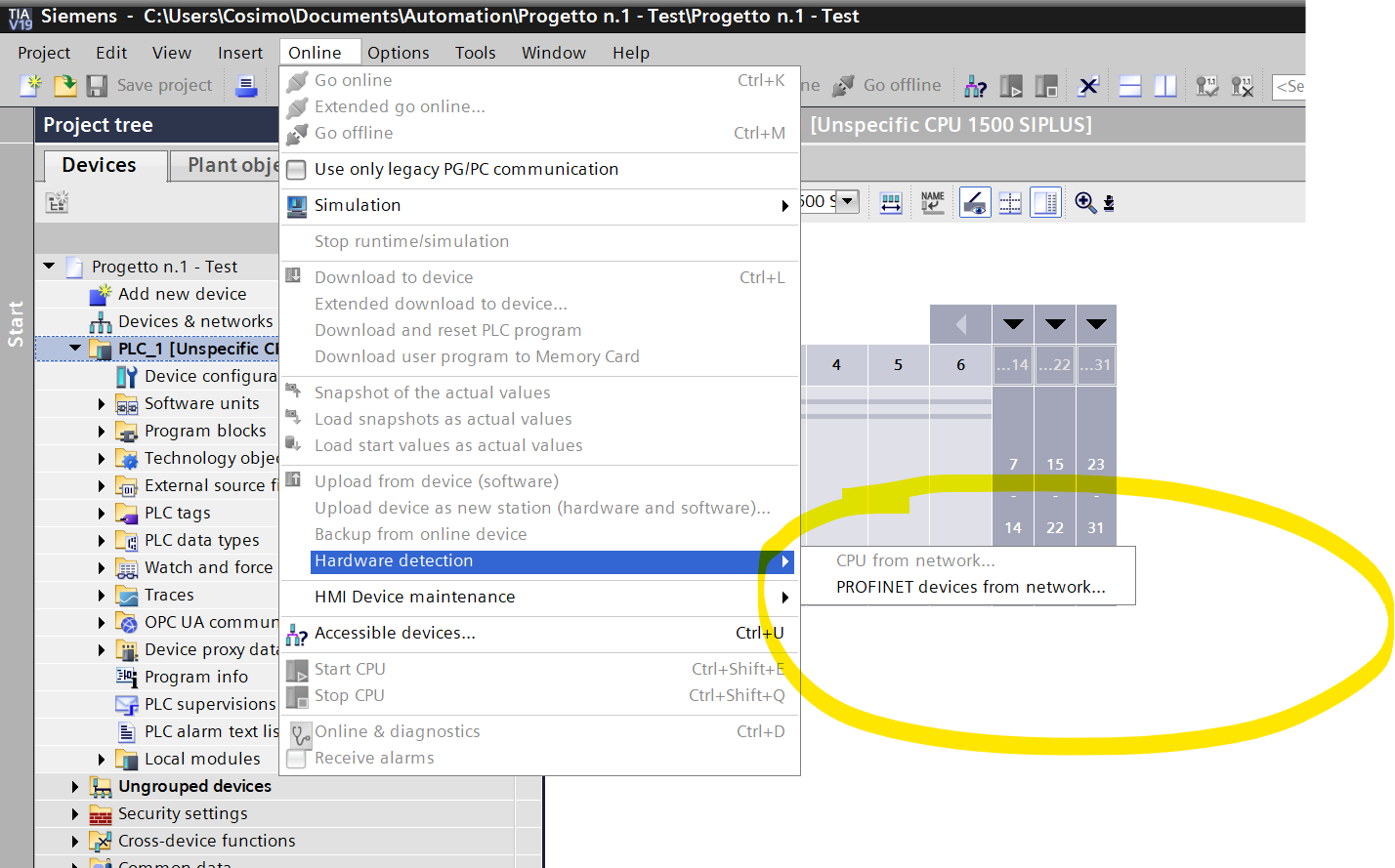Click the Stop CPU toolbar icon

coord(1046,86)
